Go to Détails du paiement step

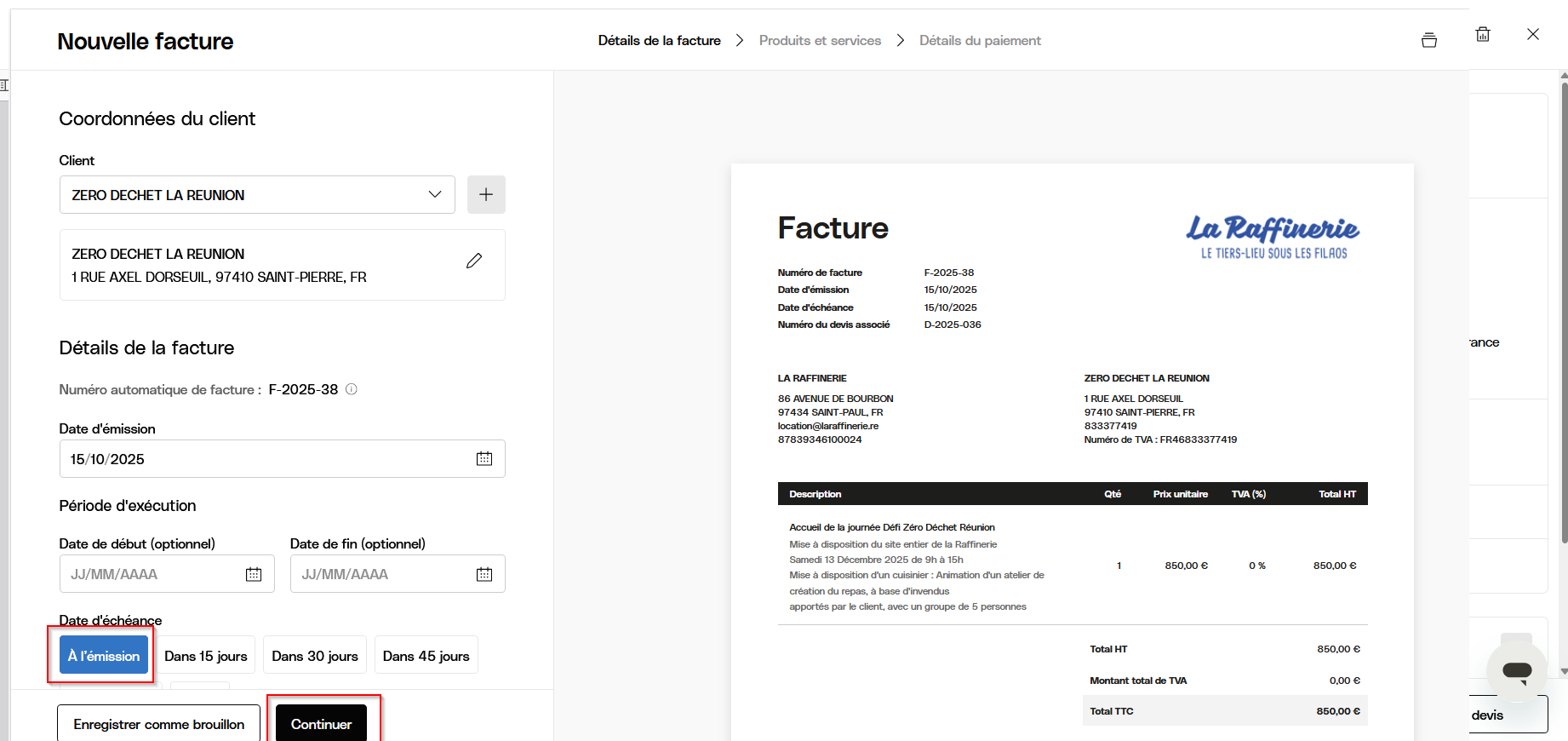[x=980, y=41]
